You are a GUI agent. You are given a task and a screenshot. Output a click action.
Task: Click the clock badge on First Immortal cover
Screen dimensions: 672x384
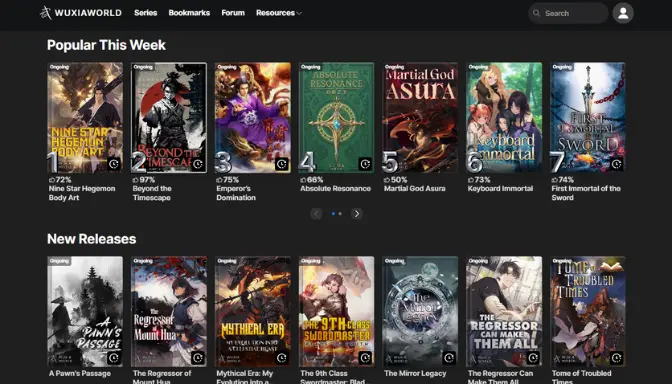tap(617, 164)
